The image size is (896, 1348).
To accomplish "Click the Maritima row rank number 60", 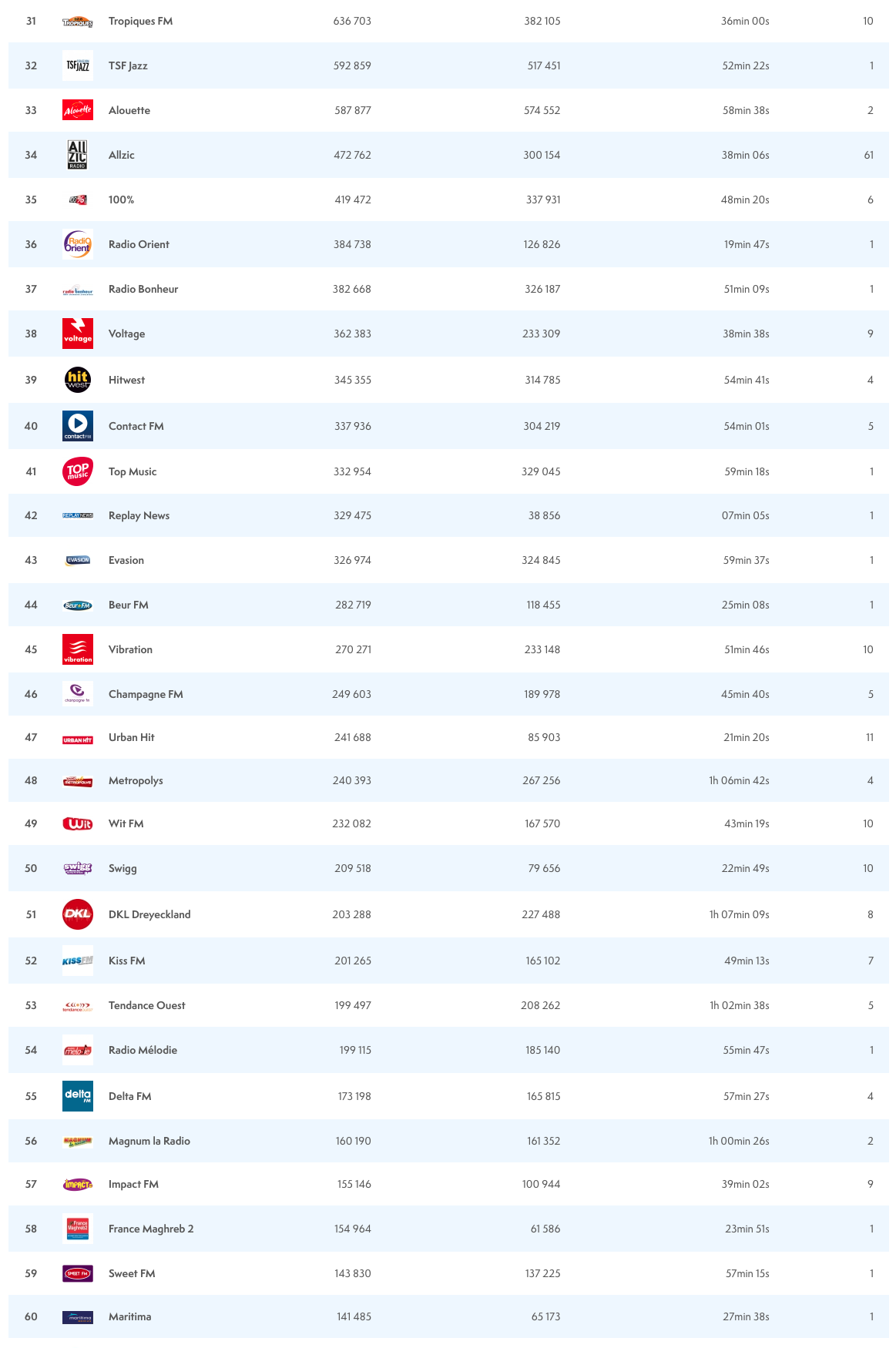I will [31, 1316].
